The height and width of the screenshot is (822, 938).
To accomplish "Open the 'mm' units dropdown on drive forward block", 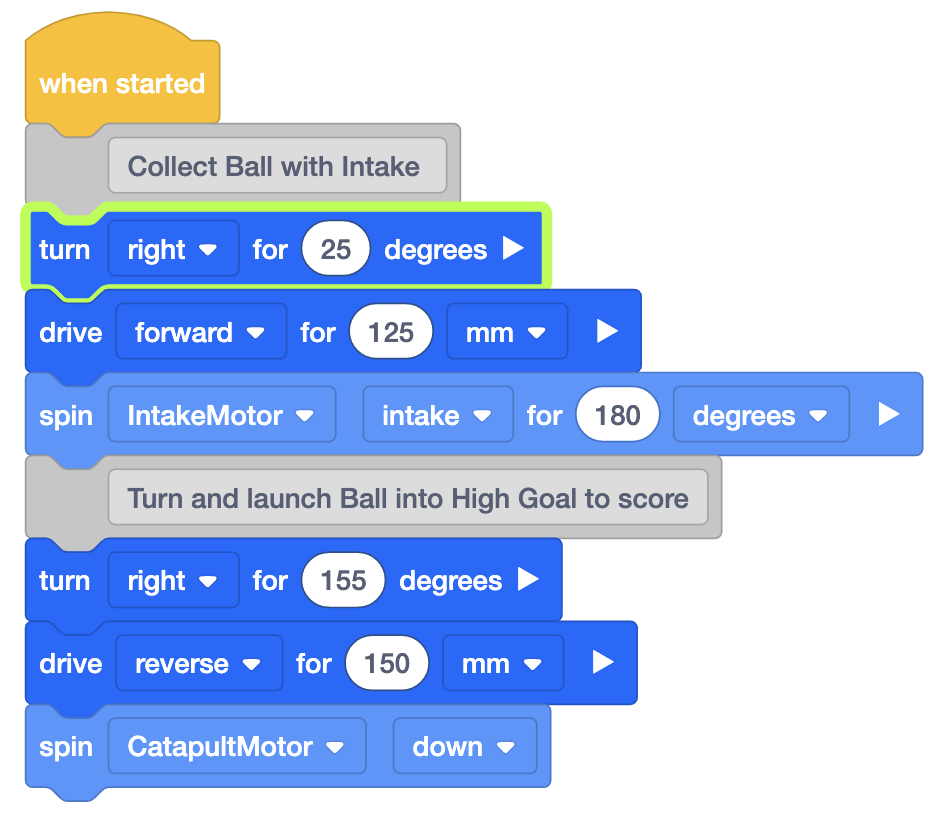I will tap(506, 332).
